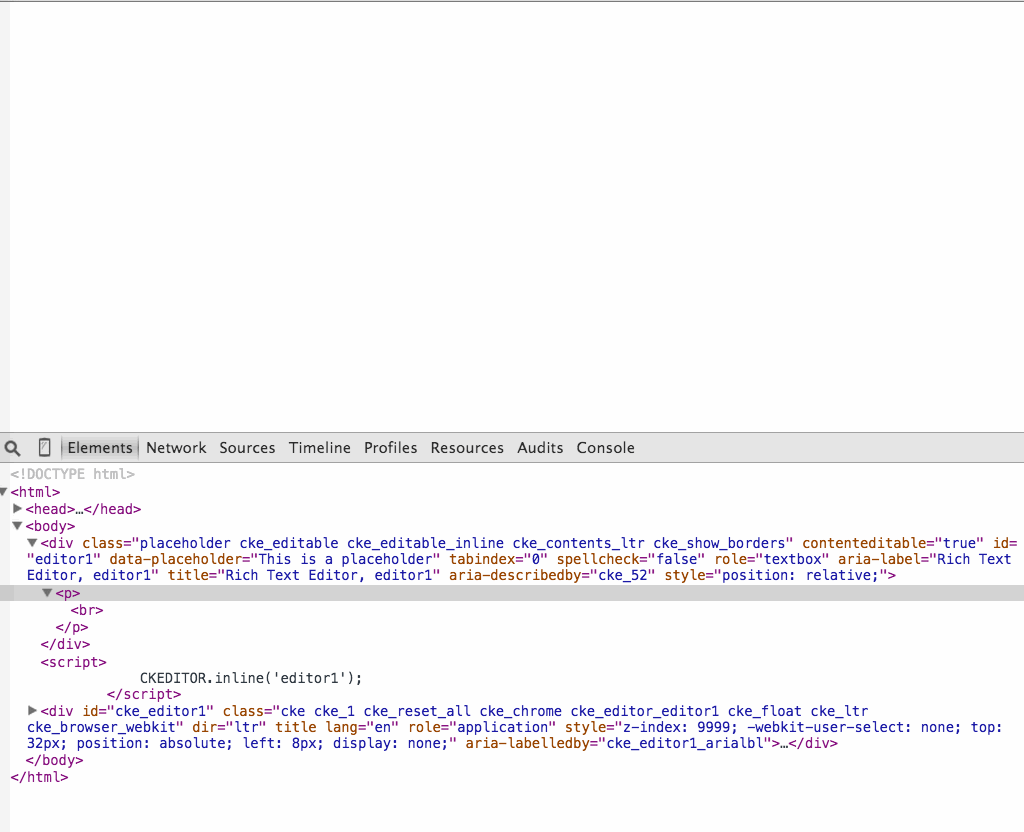The height and width of the screenshot is (832, 1024).
Task: Open the Sources tab
Action: tap(247, 448)
